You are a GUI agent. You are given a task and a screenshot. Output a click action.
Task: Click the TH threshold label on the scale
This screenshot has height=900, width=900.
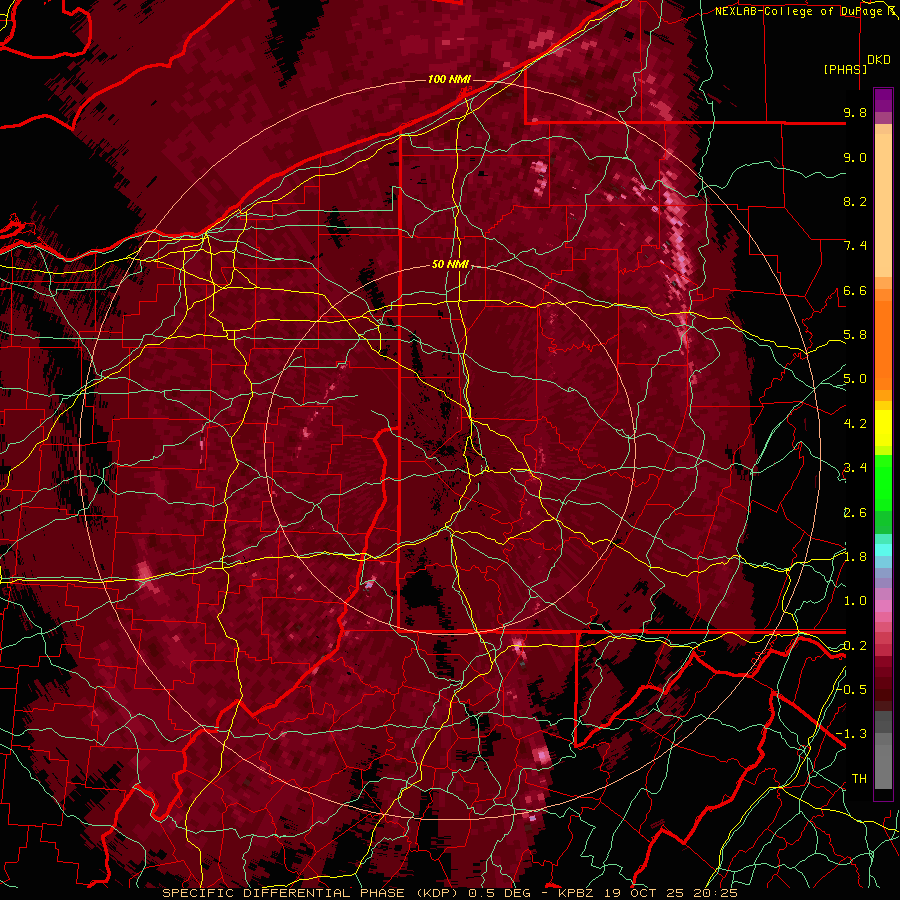859,779
